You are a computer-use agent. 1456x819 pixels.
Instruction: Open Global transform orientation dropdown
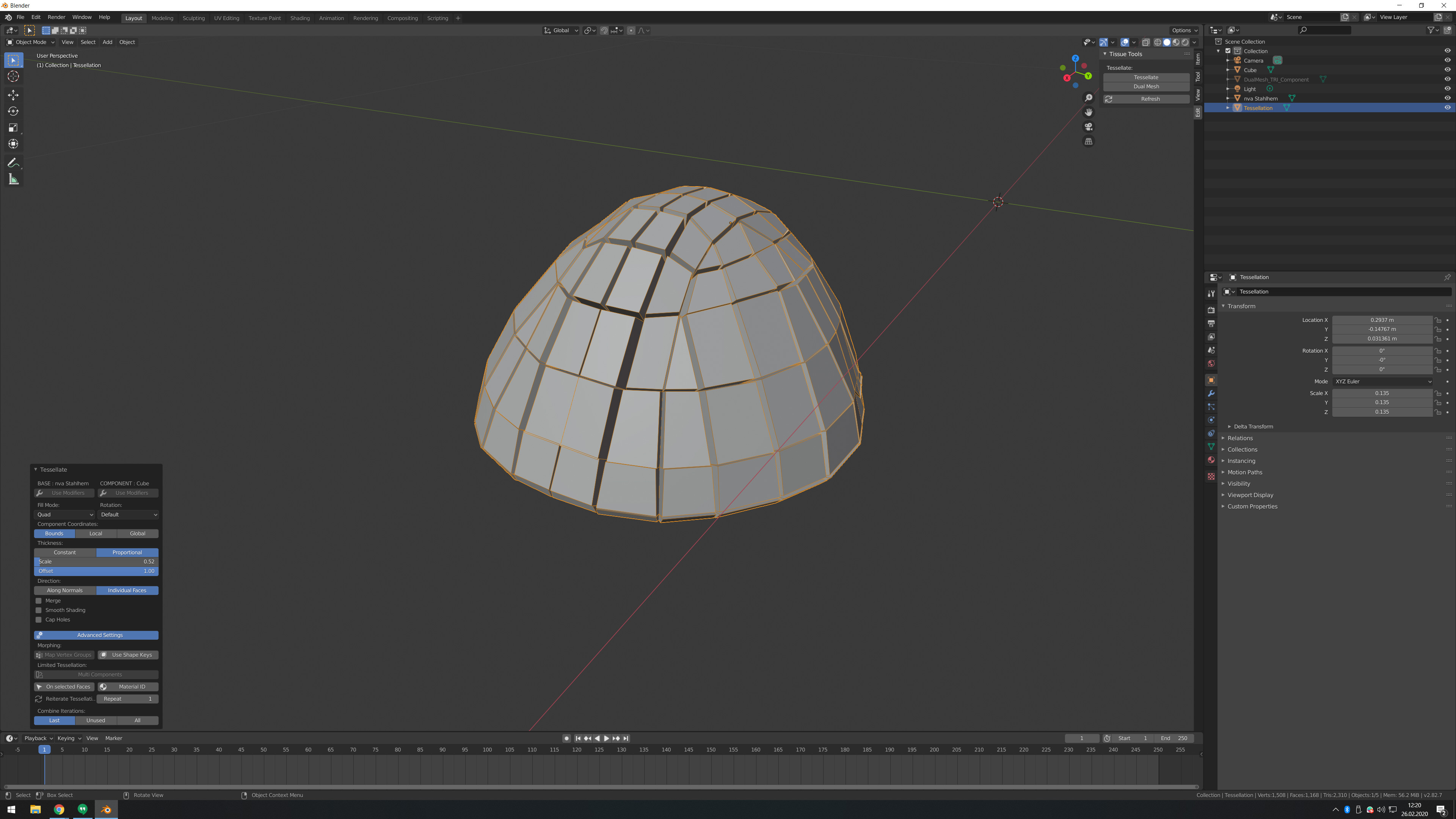point(561,30)
